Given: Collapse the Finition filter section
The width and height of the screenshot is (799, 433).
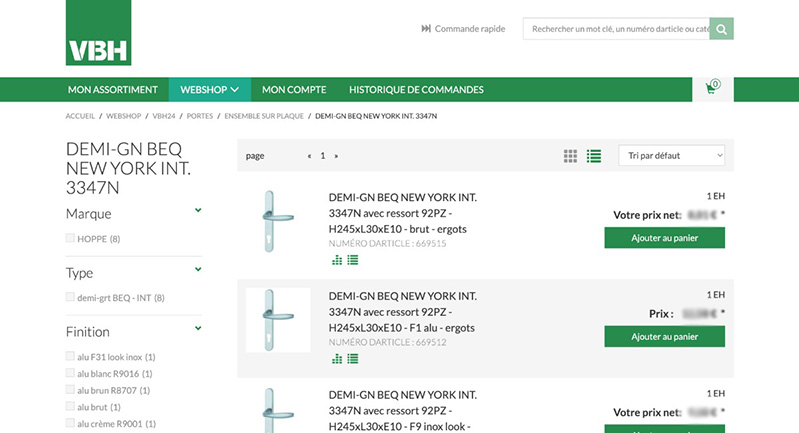Looking at the screenshot, I should 198,328.
